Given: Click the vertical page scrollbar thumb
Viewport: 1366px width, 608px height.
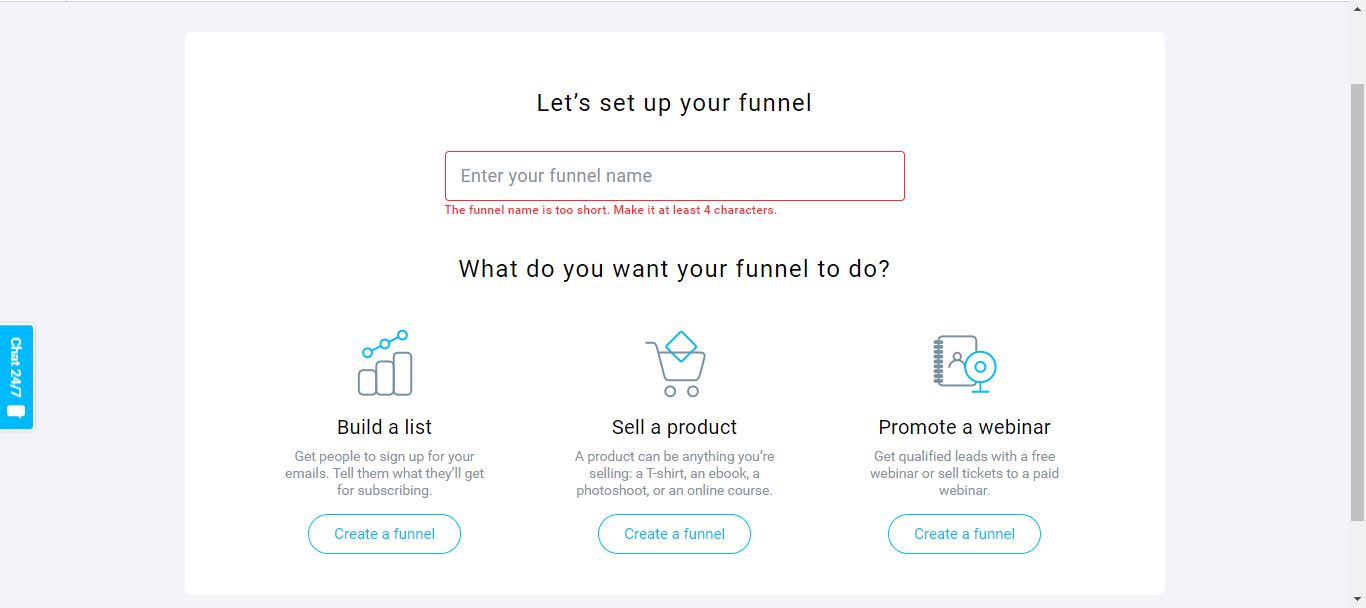Looking at the screenshot, I should click(x=1357, y=300).
